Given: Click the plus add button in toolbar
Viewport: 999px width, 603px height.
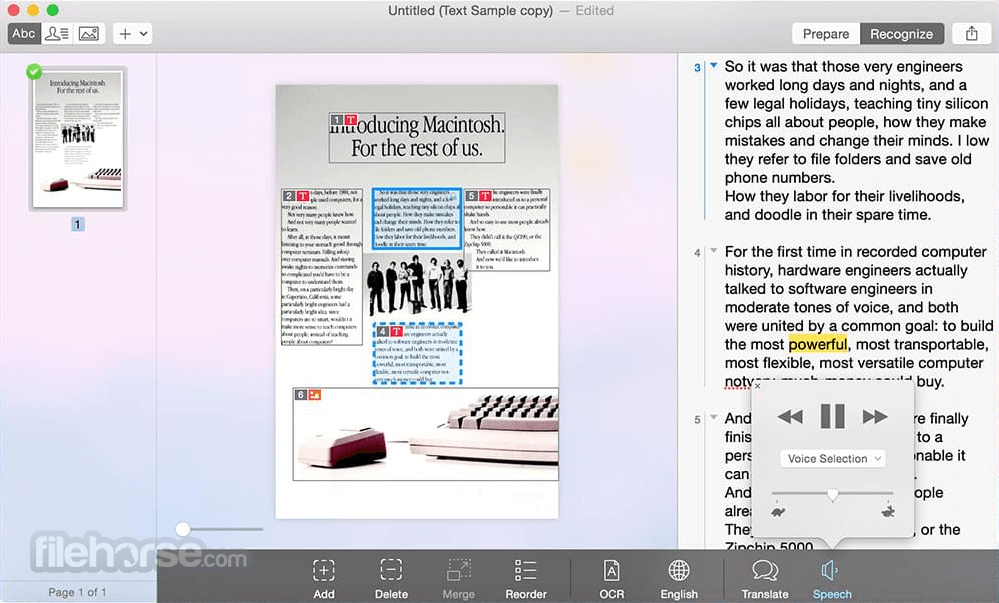Looking at the screenshot, I should (x=126, y=34).
